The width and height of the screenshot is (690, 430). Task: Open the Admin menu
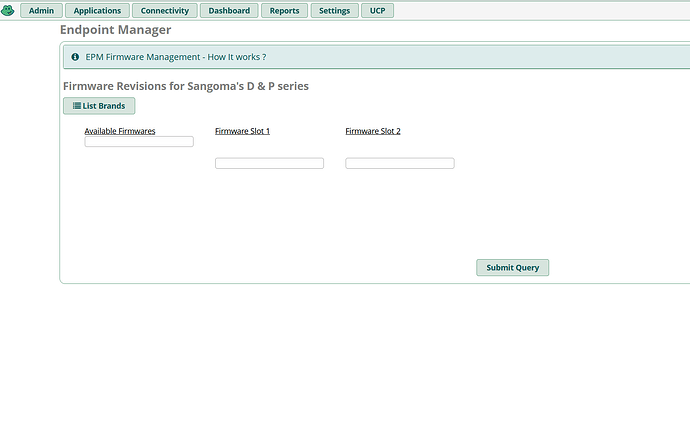[x=41, y=11]
